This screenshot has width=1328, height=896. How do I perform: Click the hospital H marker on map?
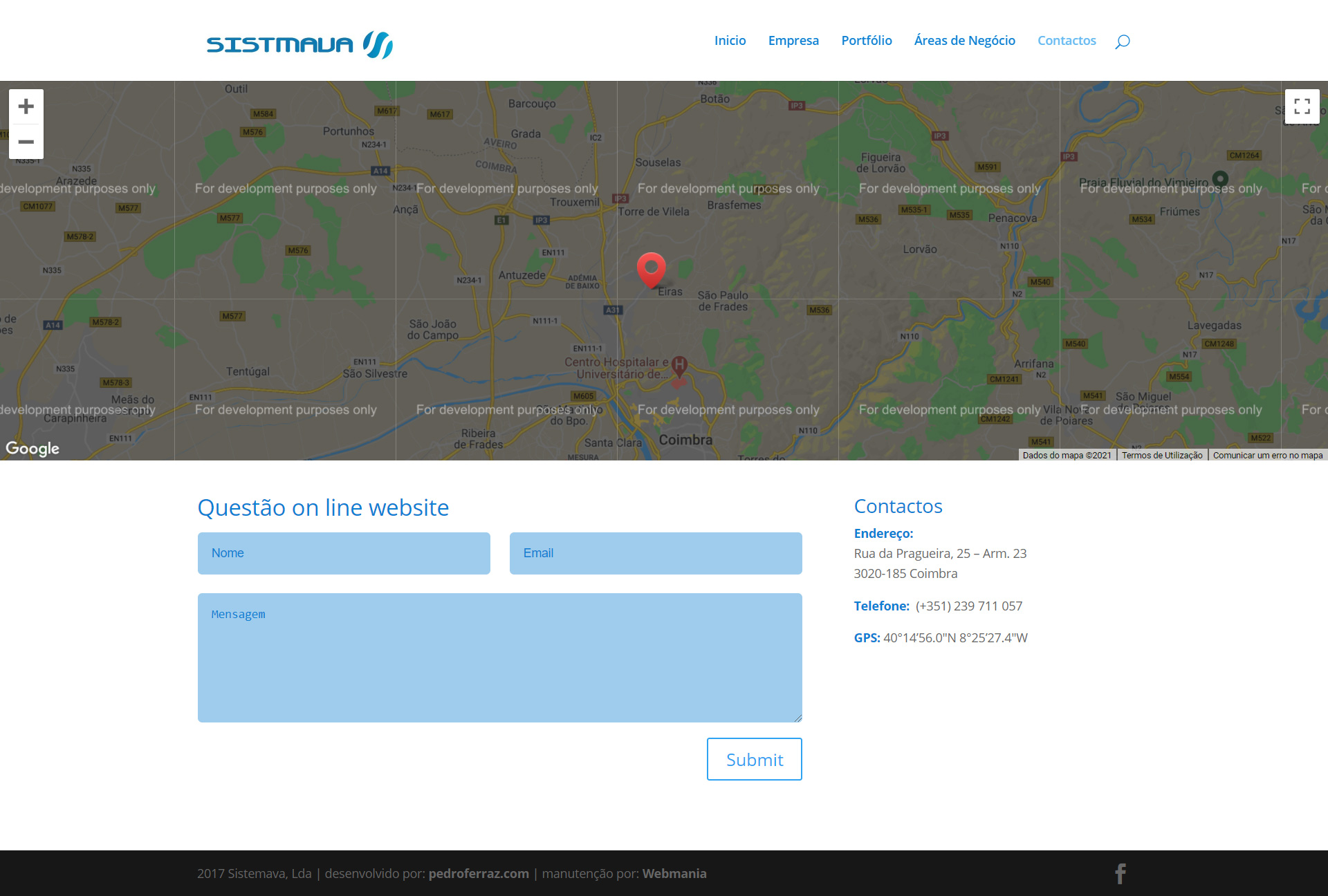point(679,365)
